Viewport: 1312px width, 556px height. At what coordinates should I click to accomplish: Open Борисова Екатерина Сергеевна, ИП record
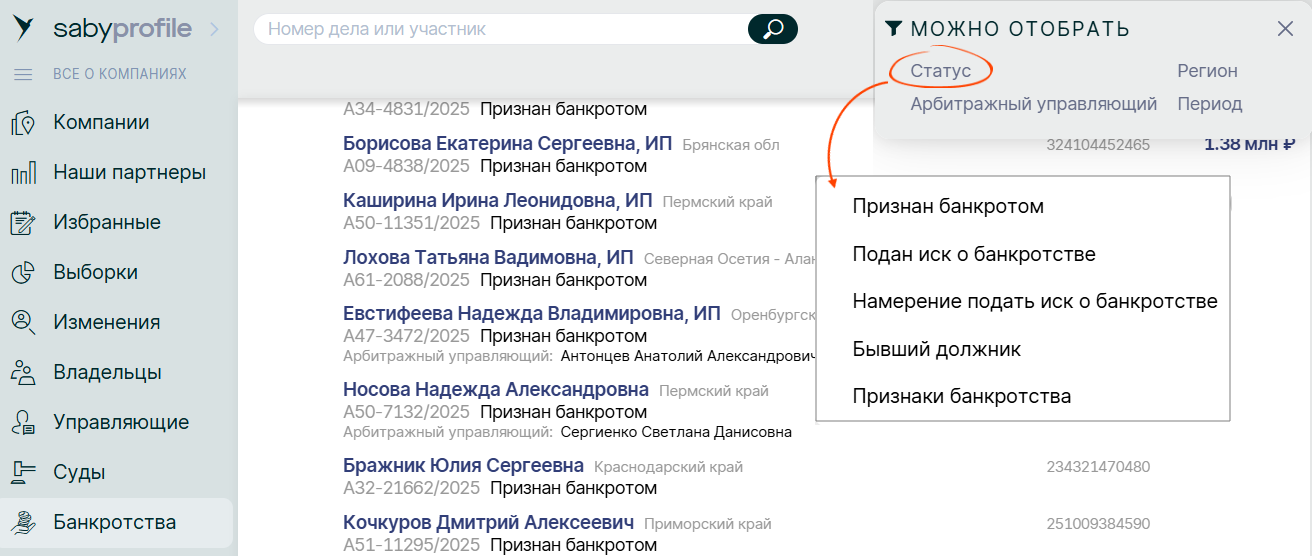[507, 143]
